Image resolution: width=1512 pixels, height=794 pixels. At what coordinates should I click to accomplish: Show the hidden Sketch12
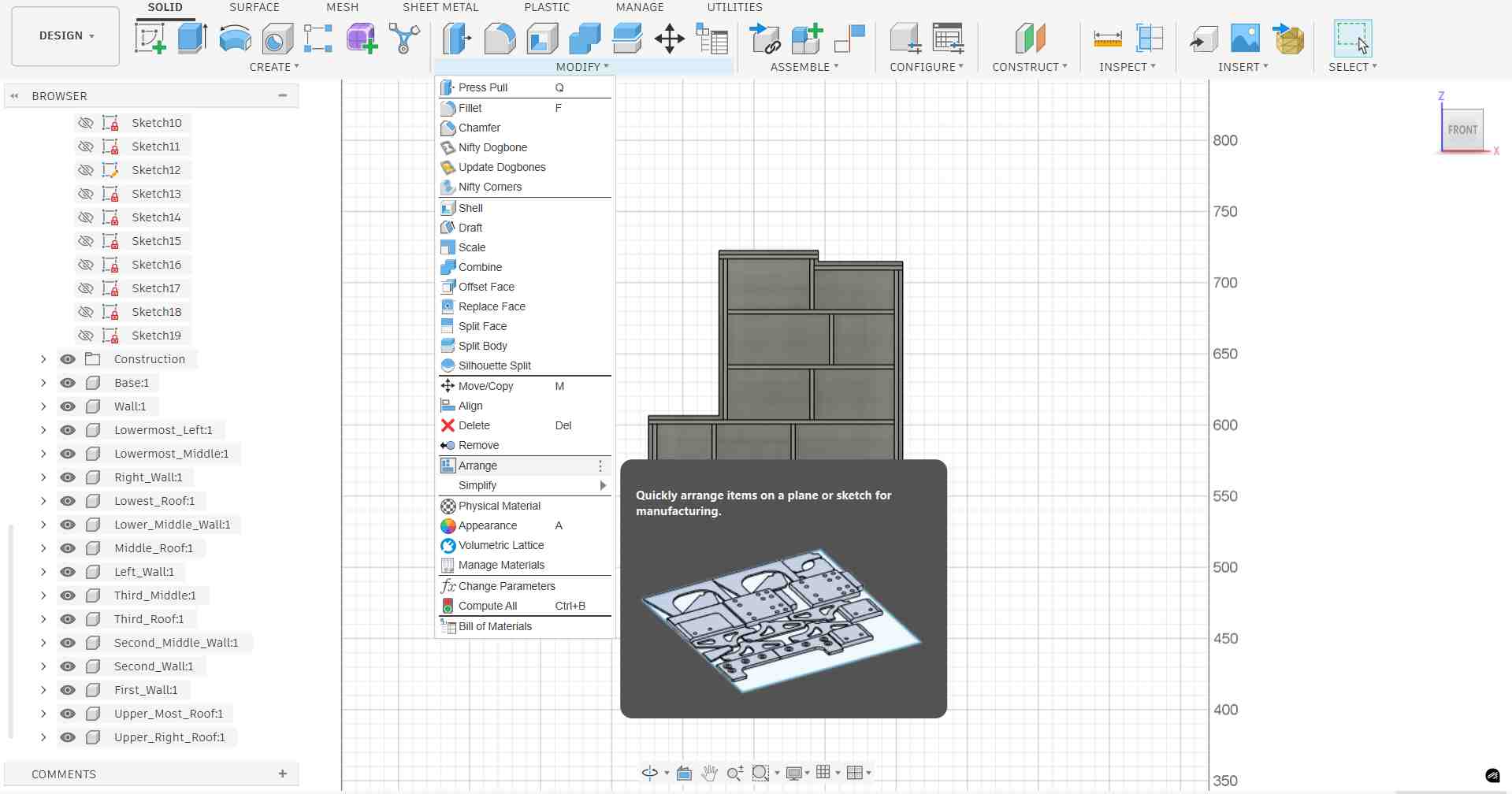click(85, 170)
